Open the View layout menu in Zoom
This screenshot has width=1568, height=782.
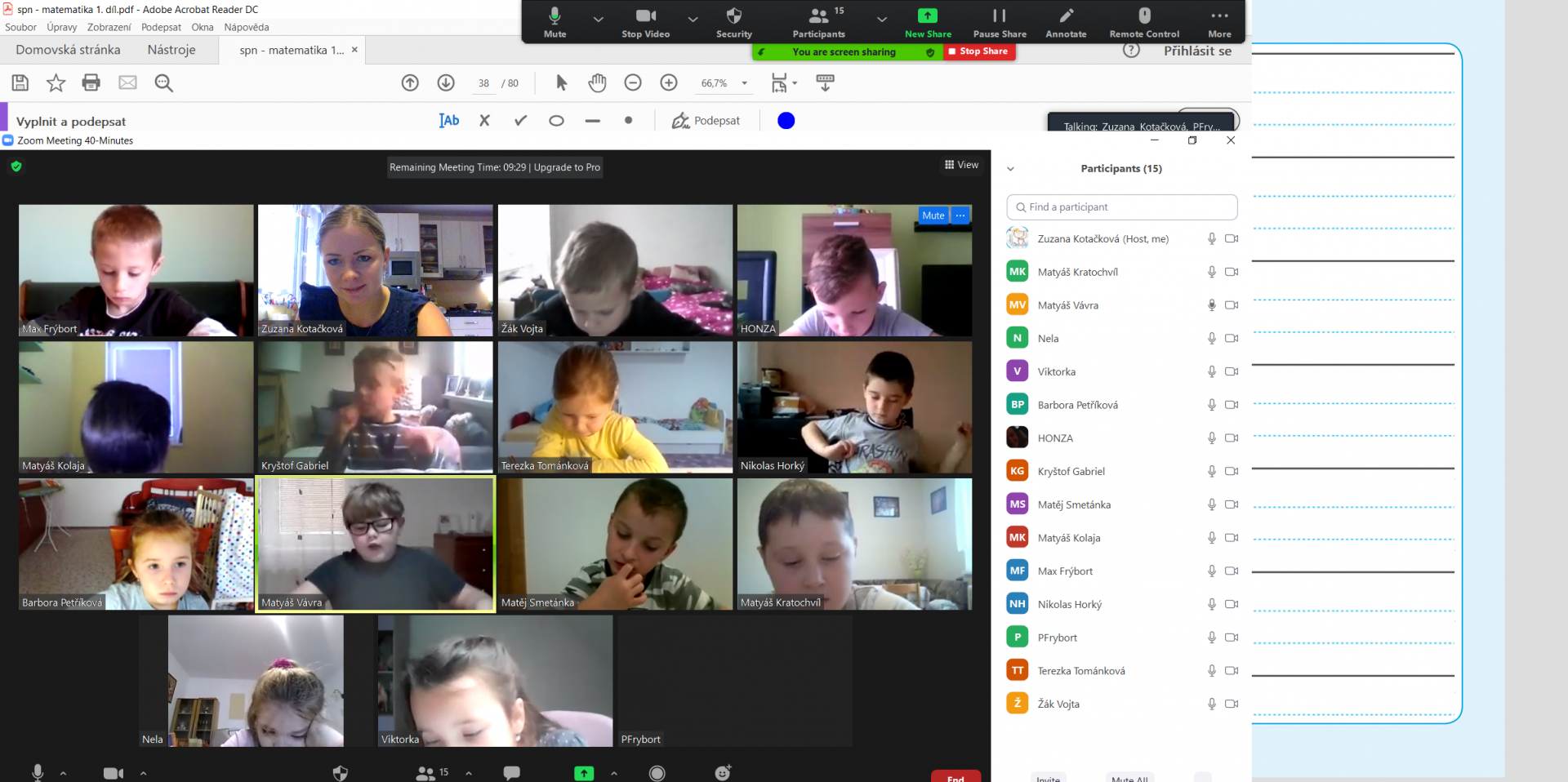(x=961, y=165)
